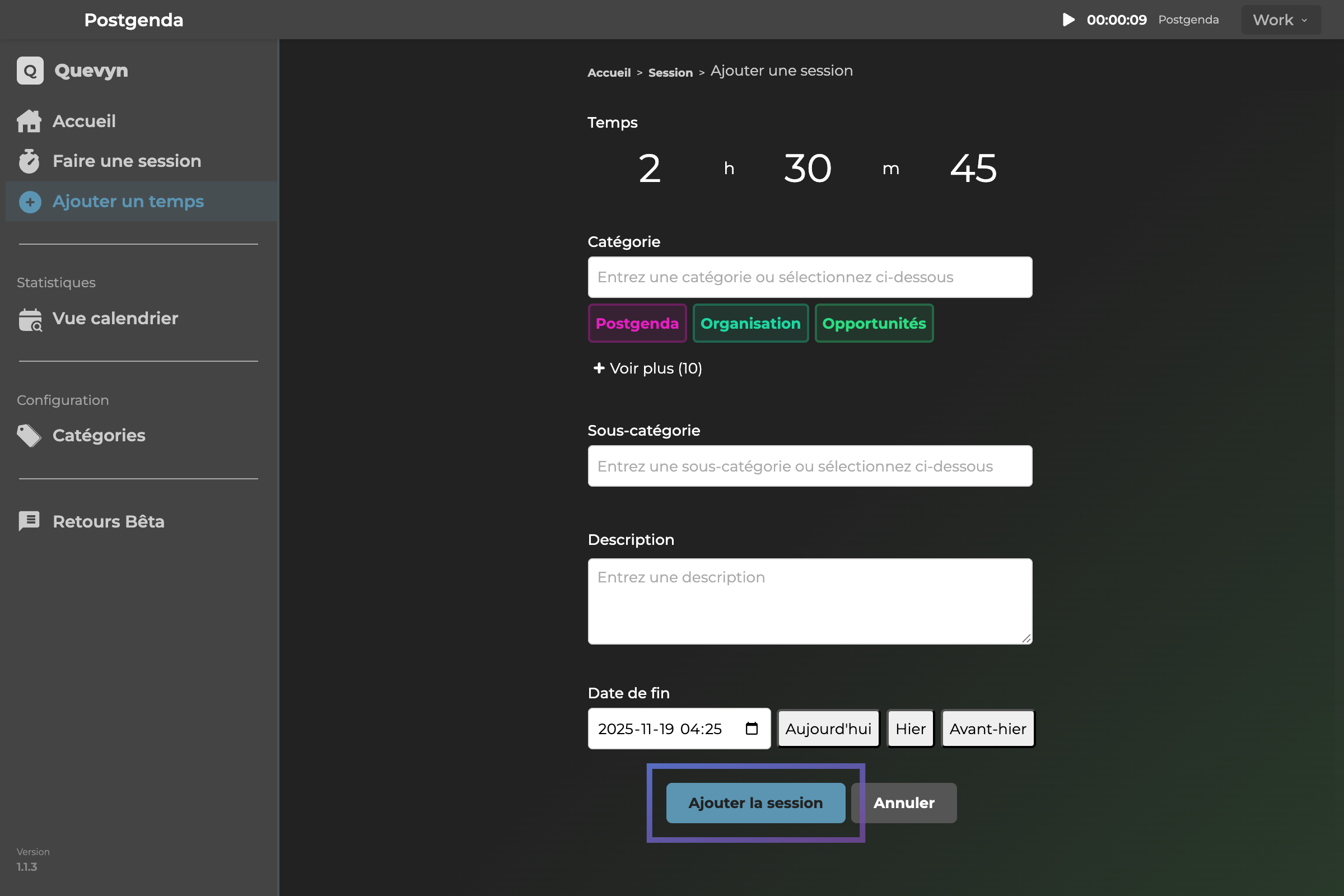Start the timer with the play icon
This screenshot has height=896, width=1344.
[1068, 20]
